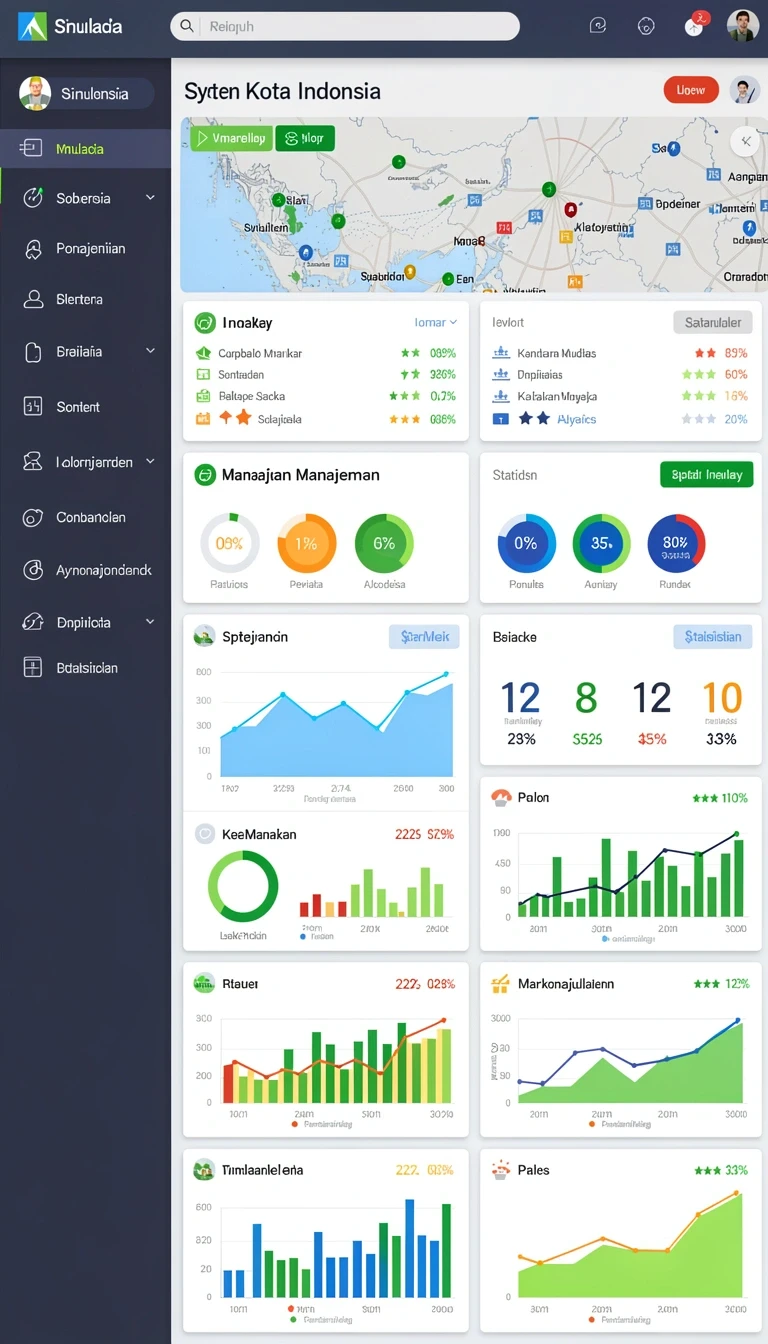Focus the top search field
The width and height of the screenshot is (768, 1344).
point(345,26)
